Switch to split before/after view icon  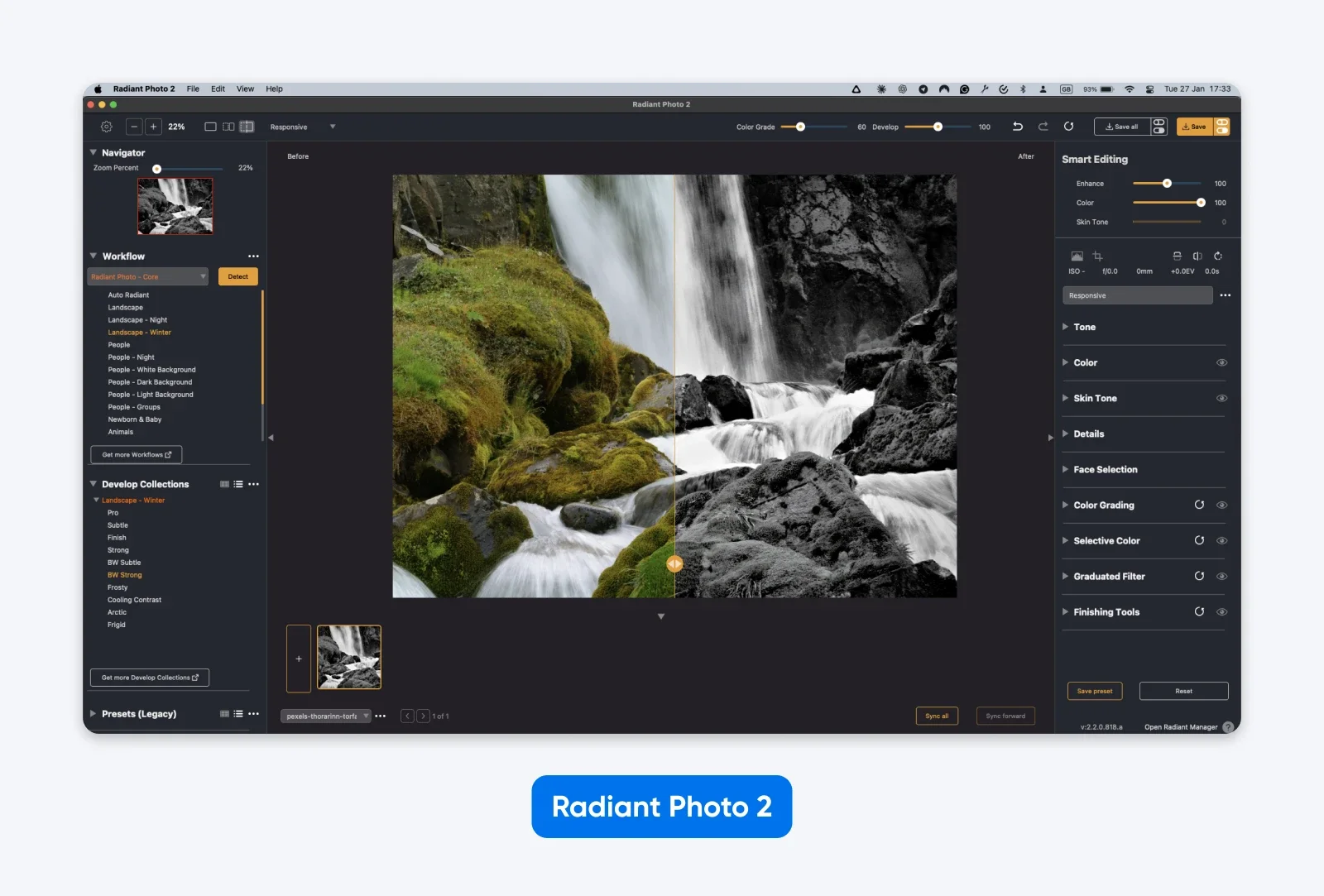click(247, 127)
